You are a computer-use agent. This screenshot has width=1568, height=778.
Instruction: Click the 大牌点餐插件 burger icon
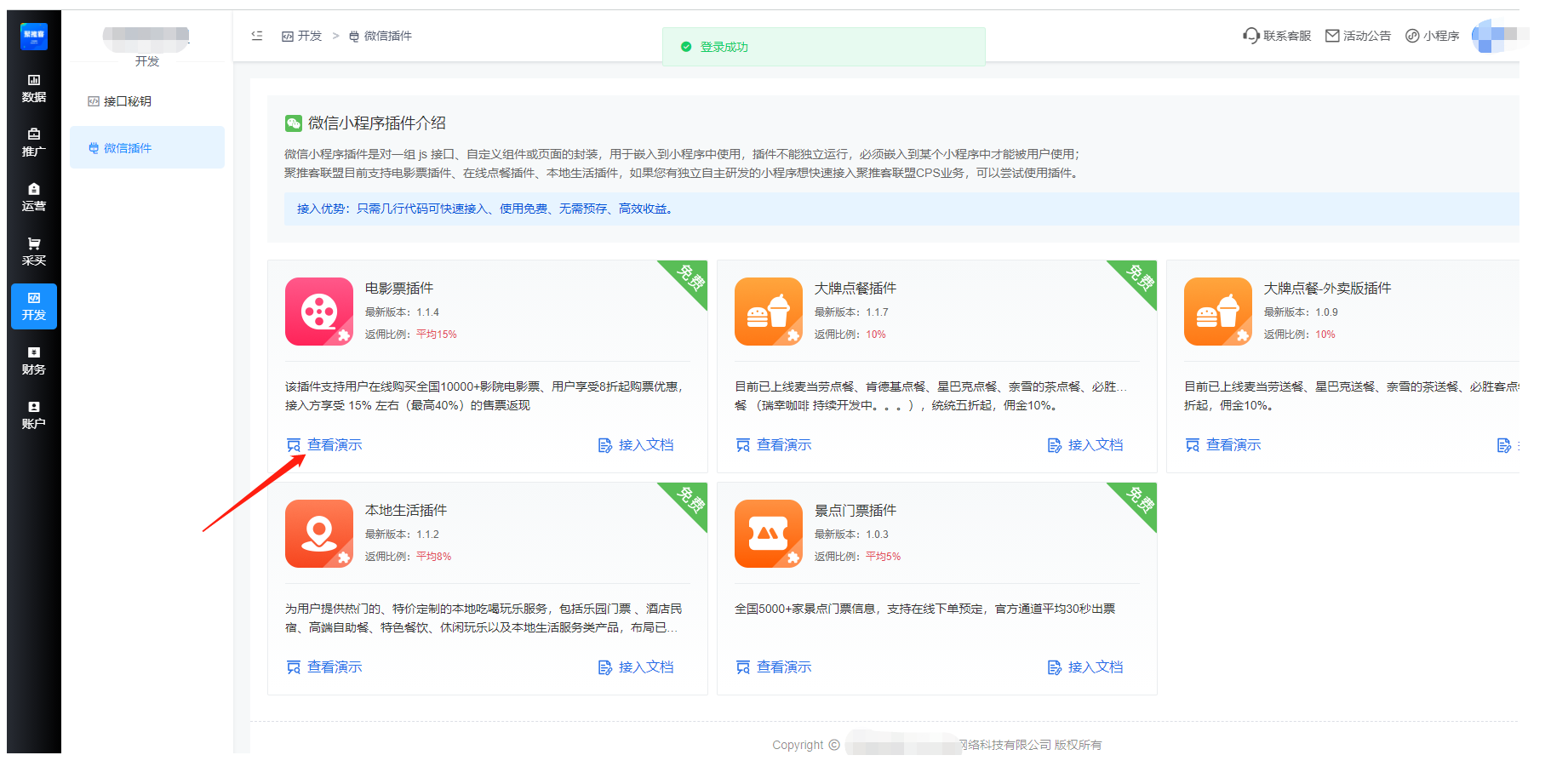coord(769,312)
